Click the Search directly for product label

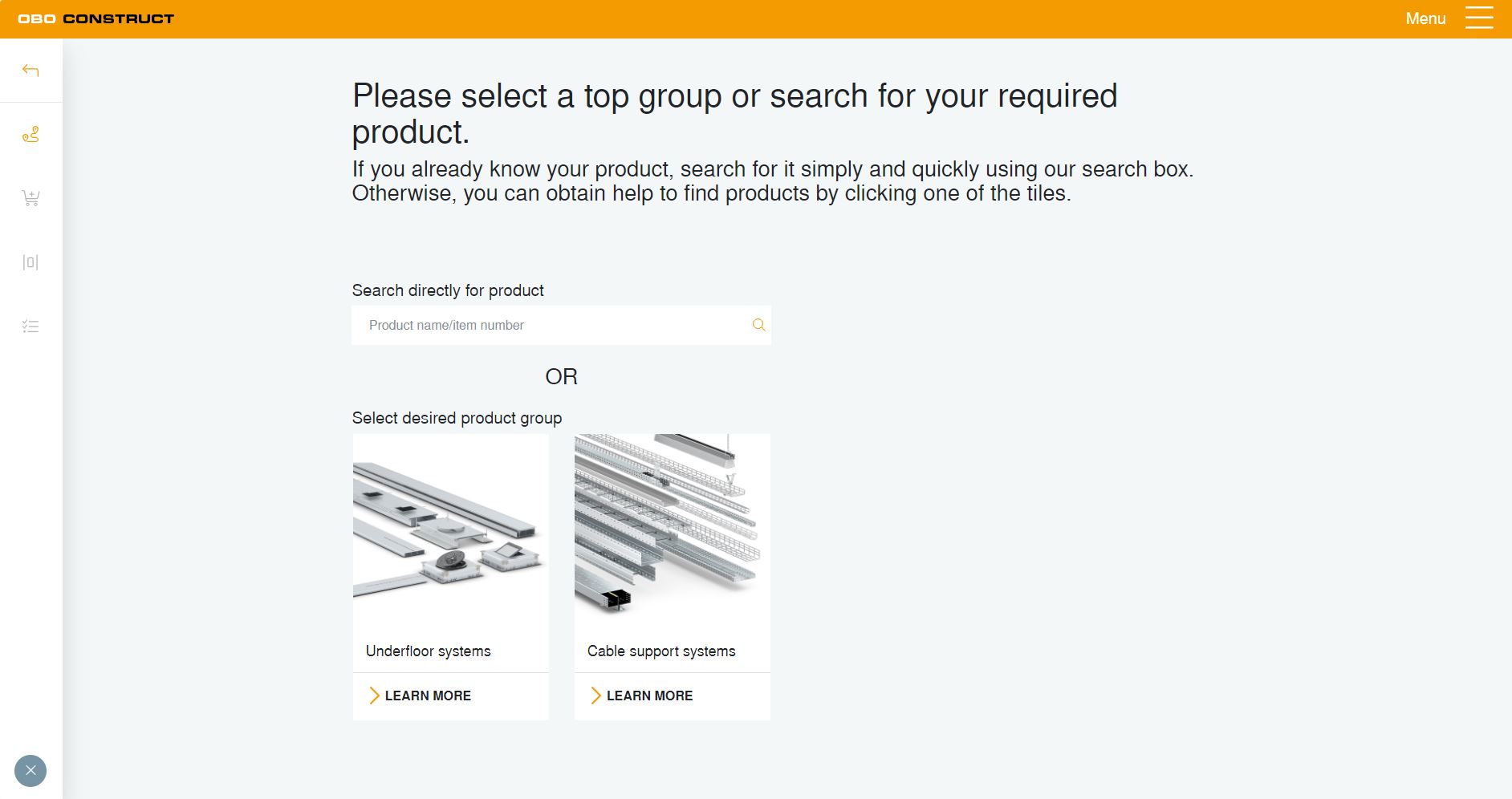coord(447,290)
